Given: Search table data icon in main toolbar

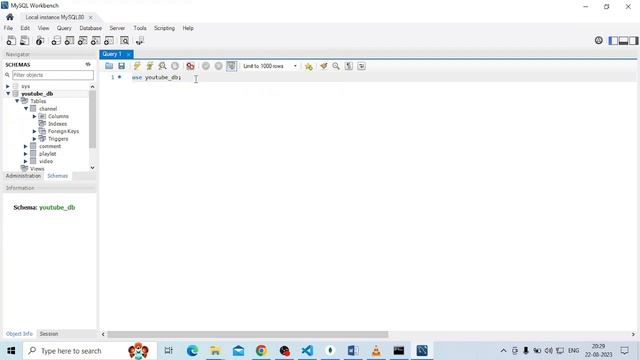Looking at the screenshot, I should [124, 40].
